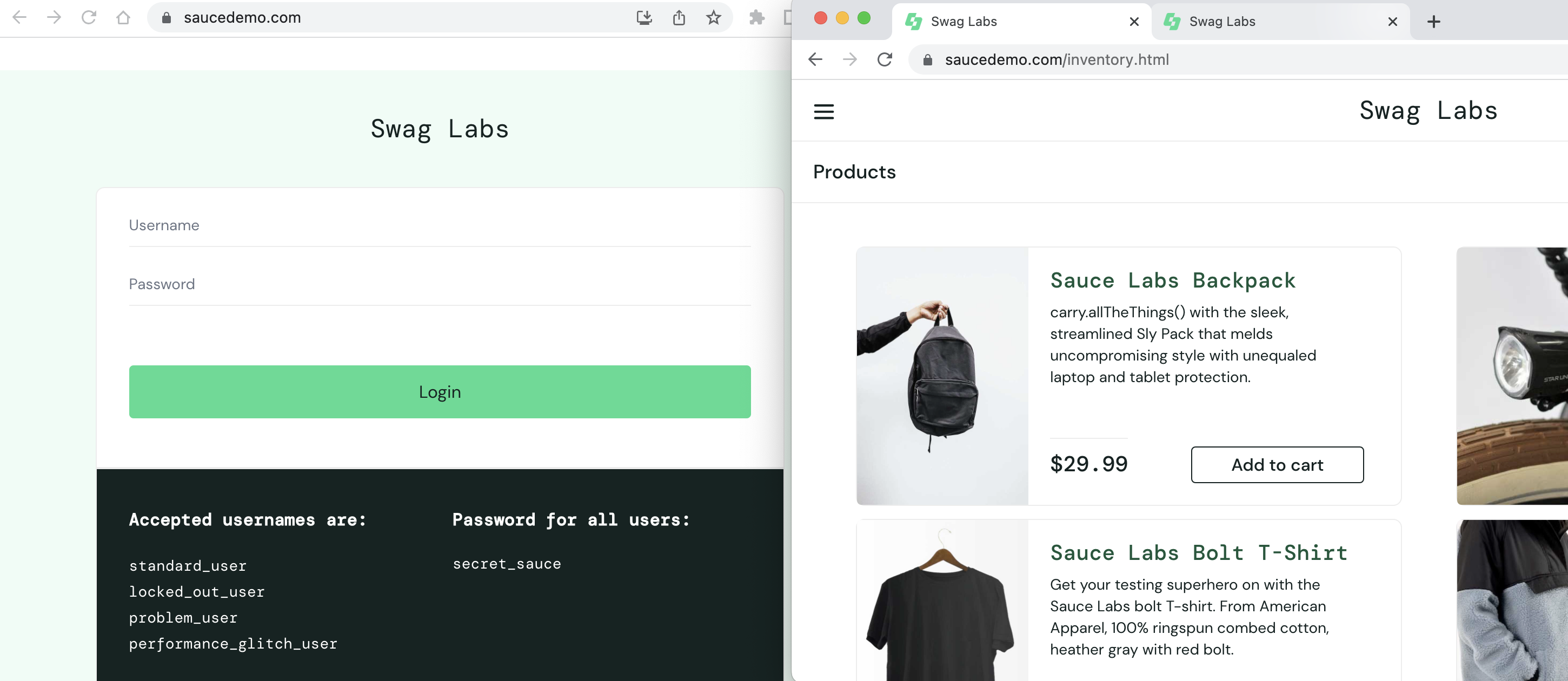Open the Sauce Labs Backpack title link

click(x=1172, y=280)
